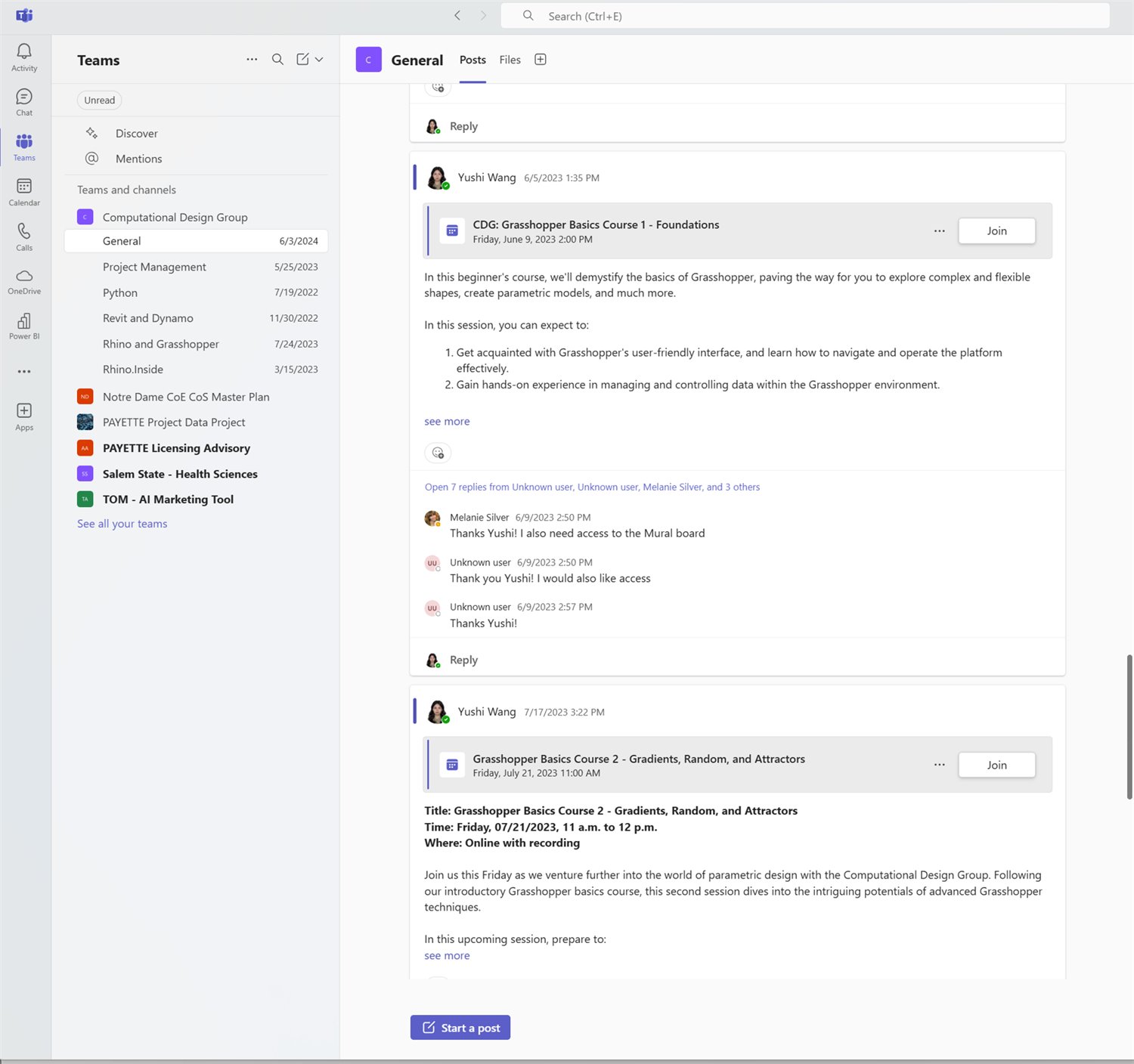Open more options for Course 2 meeting
This screenshot has width=1134, height=1064.
[939, 765]
